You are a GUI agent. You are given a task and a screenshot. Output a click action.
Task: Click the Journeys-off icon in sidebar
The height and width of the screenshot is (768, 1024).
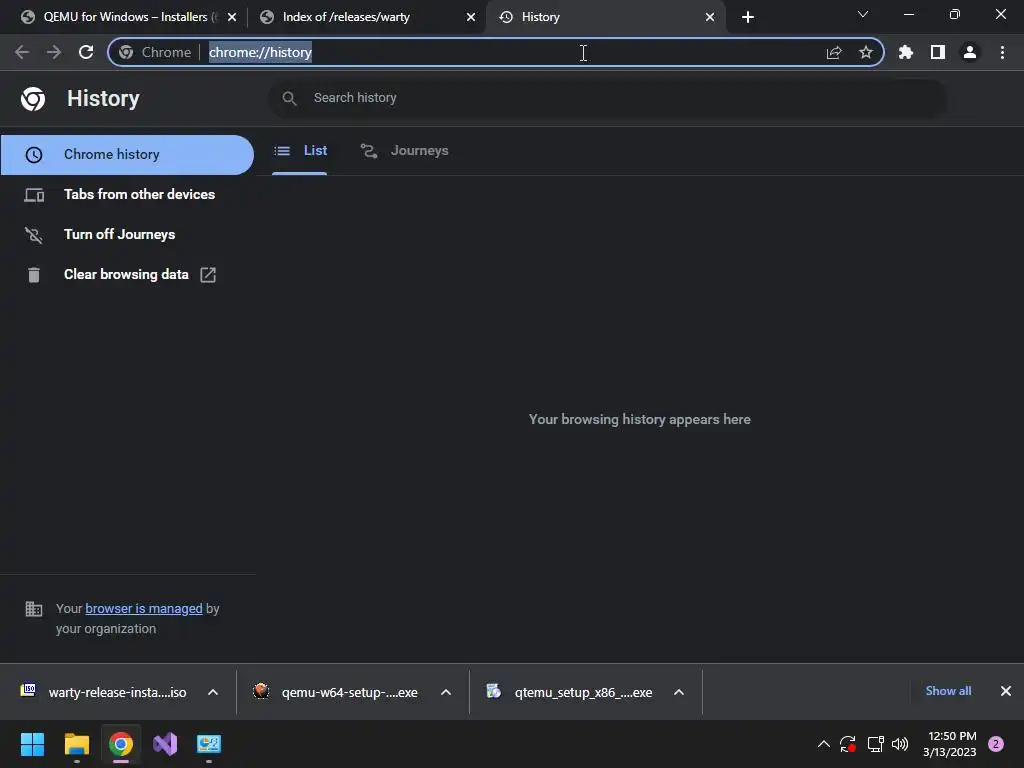click(x=34, y=234)
